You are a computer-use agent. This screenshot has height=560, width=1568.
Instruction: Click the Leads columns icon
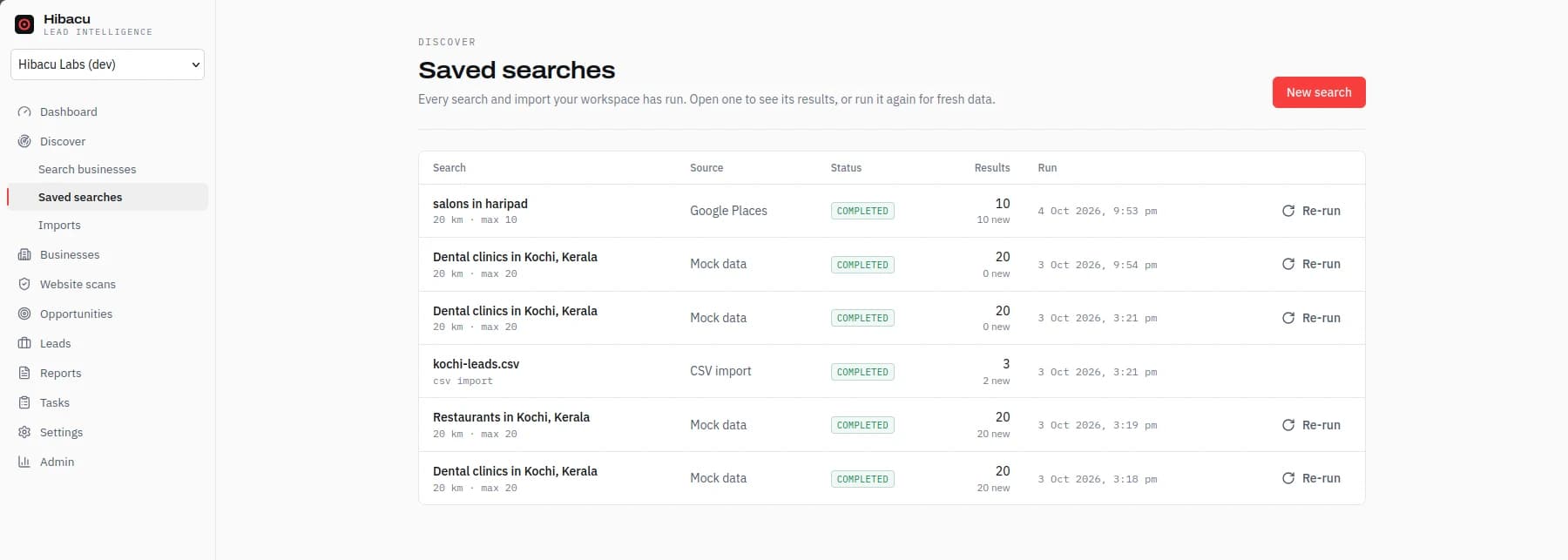click(x=24, y=343)
